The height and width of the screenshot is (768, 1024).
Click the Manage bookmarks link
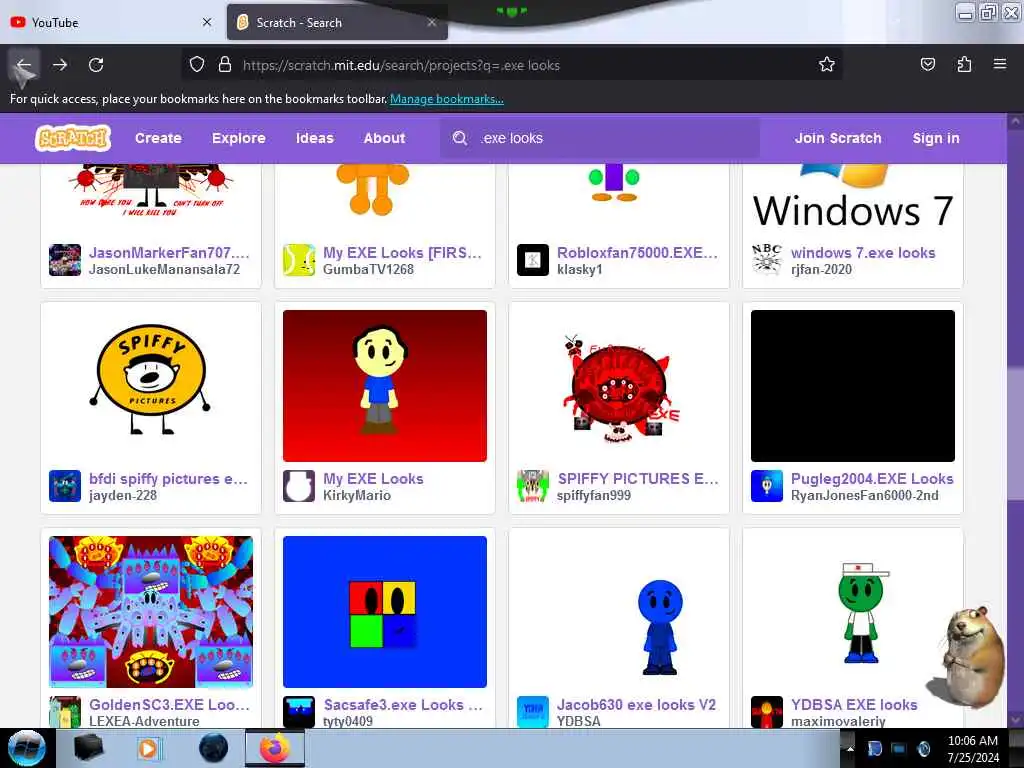(447, 99)
